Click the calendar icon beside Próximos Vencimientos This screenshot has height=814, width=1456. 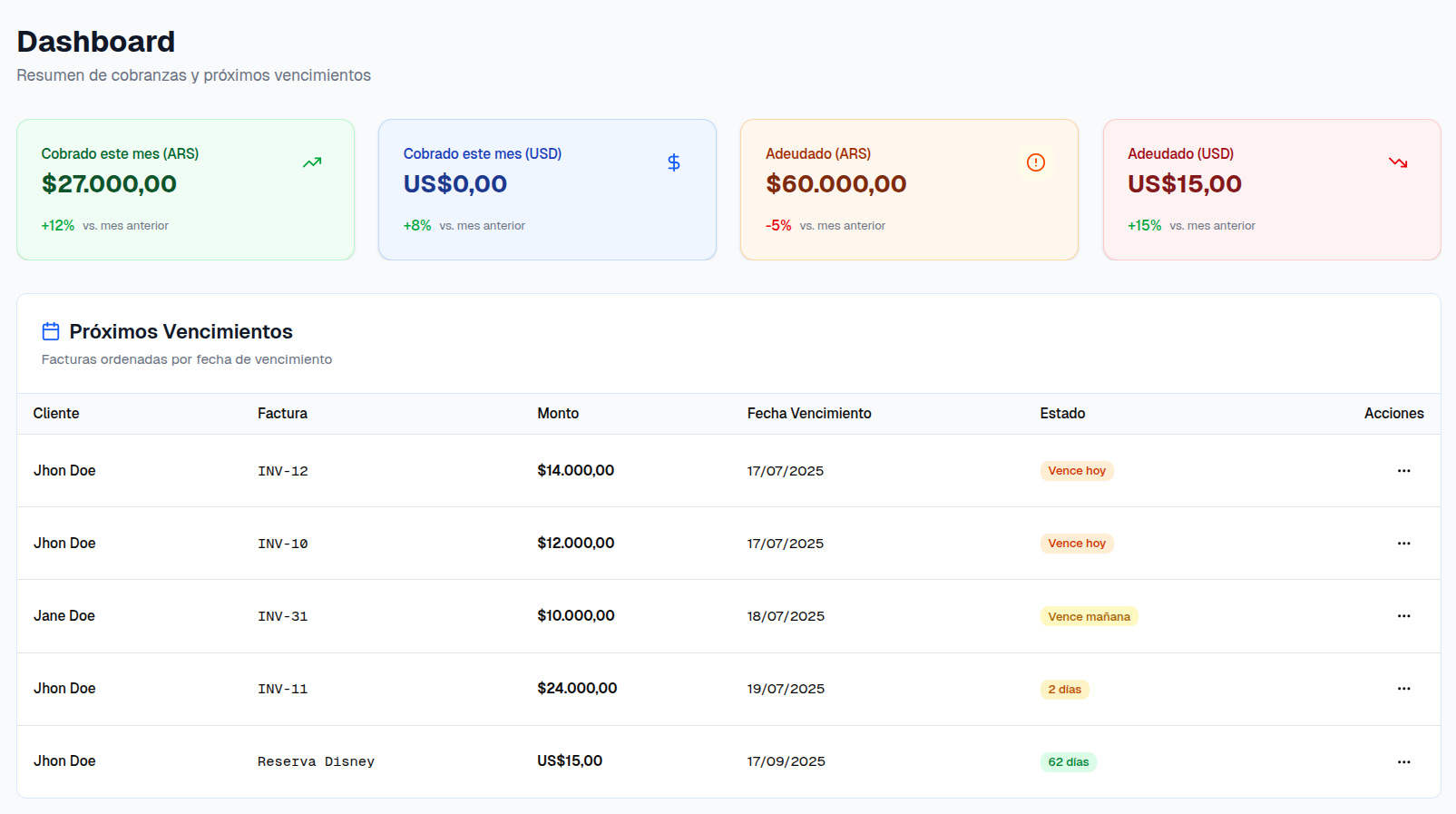51,331
